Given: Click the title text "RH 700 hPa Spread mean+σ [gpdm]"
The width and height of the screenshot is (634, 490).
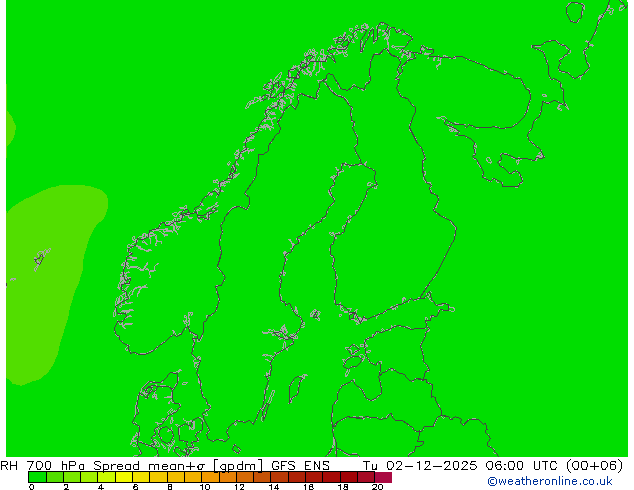Looking at the screenshot, I should pyautogui.click(x=132, y=466).
